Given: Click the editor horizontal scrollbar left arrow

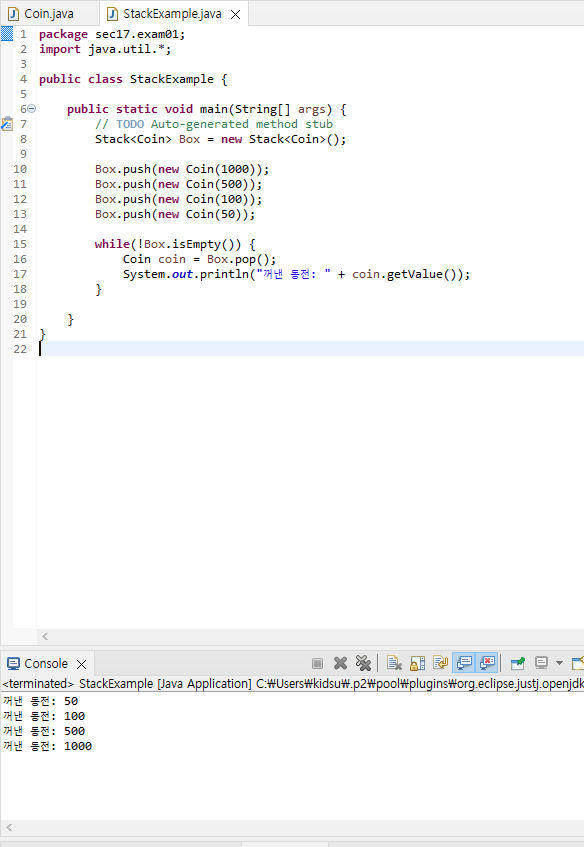Looking at the screenshot, I should (45, 636).
